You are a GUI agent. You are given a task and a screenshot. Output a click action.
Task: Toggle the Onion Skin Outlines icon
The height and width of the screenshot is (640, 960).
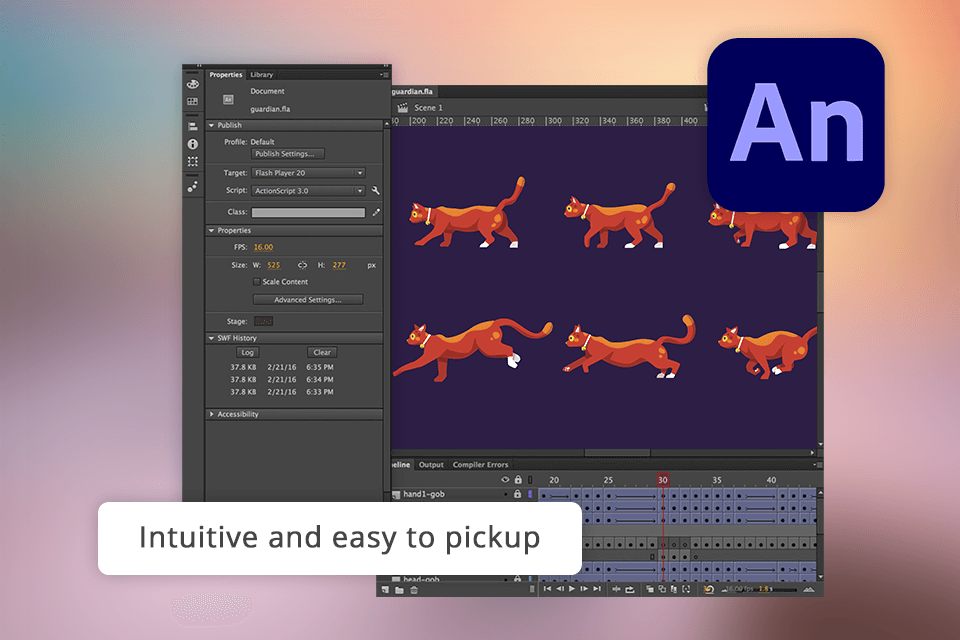click(x=662, y=589)
